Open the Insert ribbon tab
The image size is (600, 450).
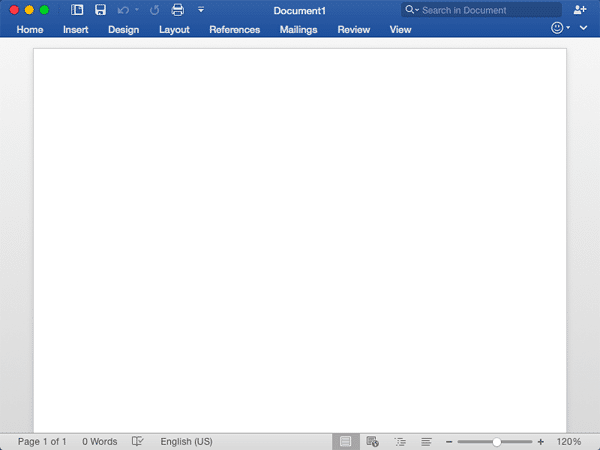click(x=76, y=30)
